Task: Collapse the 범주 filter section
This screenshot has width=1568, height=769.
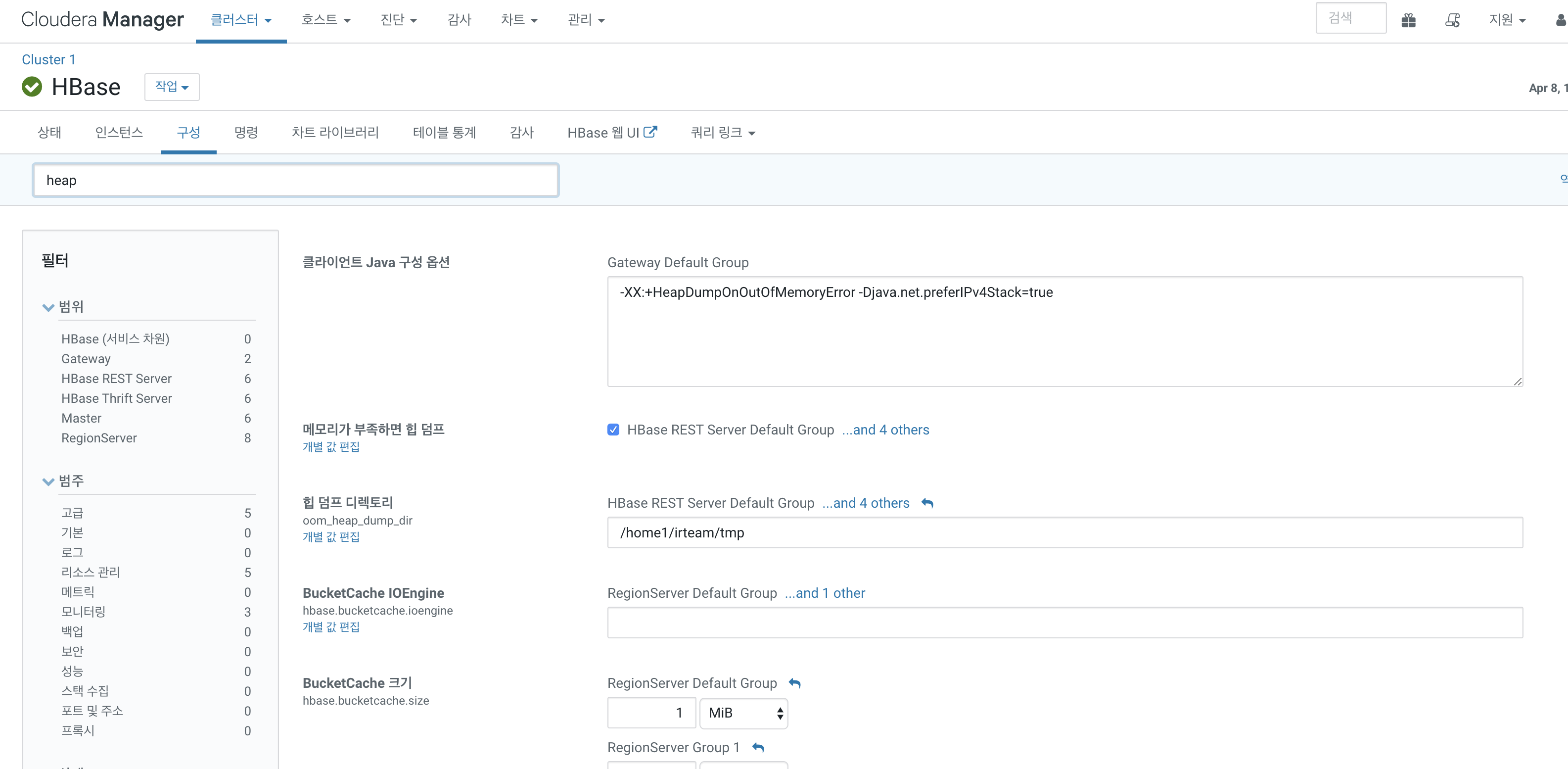Action: coord(48,481)
